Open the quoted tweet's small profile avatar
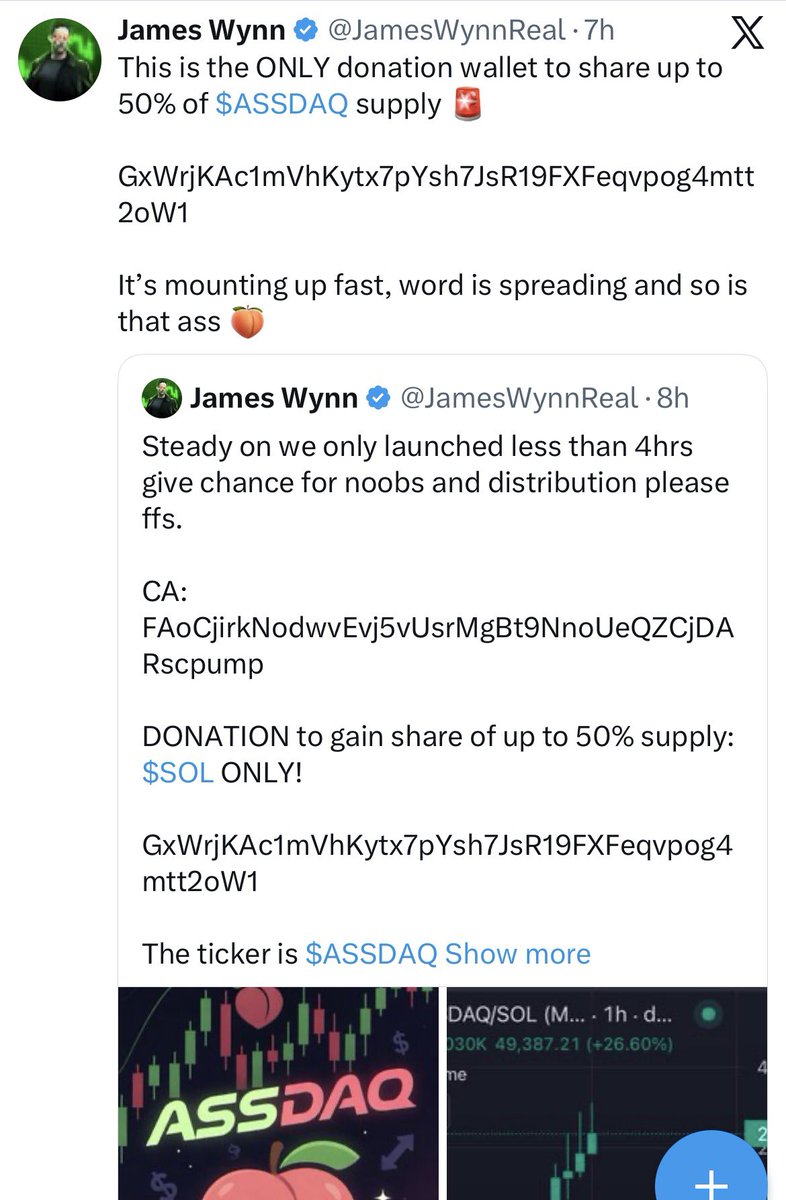786x1200 pixels. point(161,399)
